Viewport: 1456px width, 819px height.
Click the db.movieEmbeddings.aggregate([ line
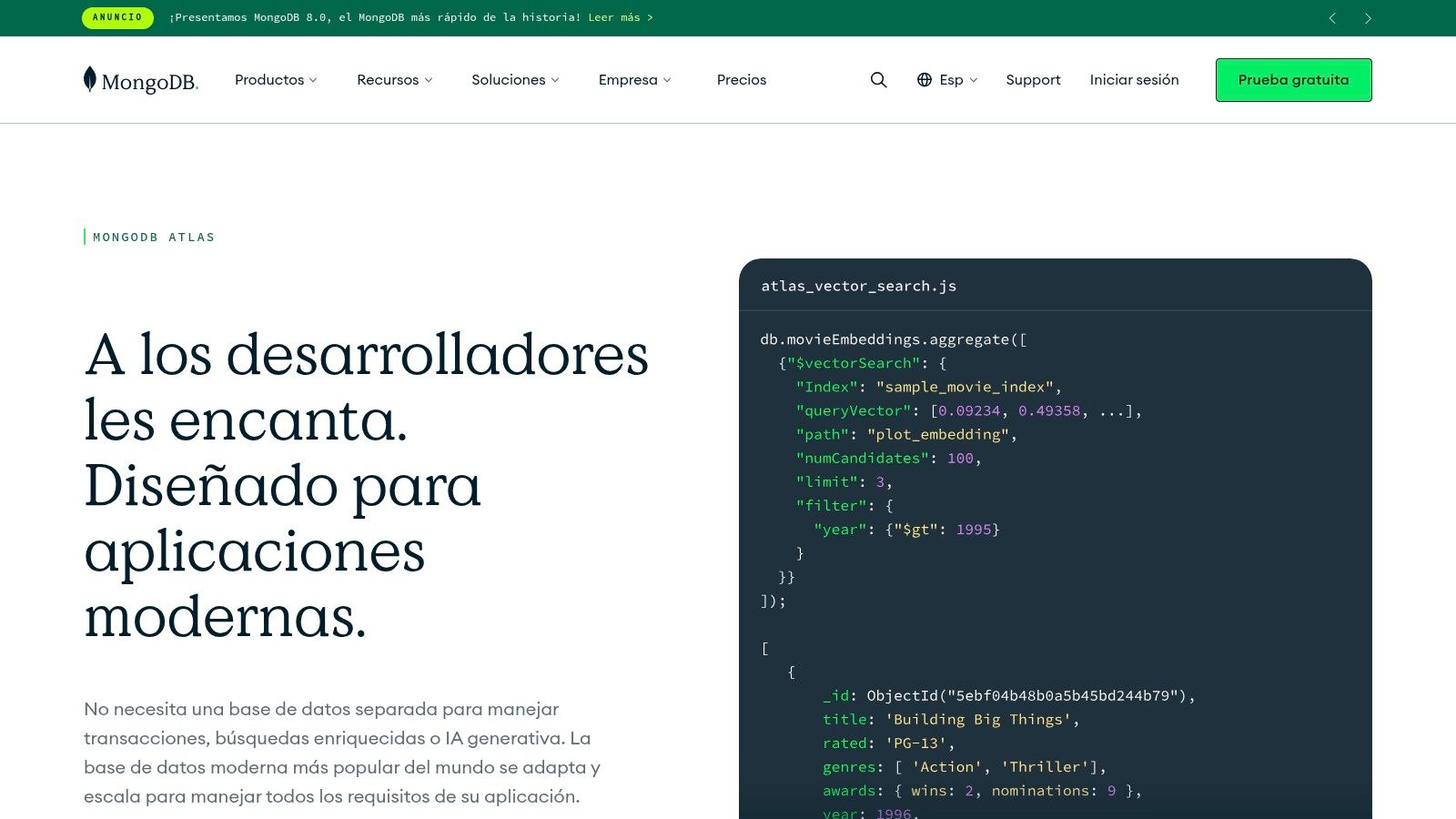click(894, 339)
